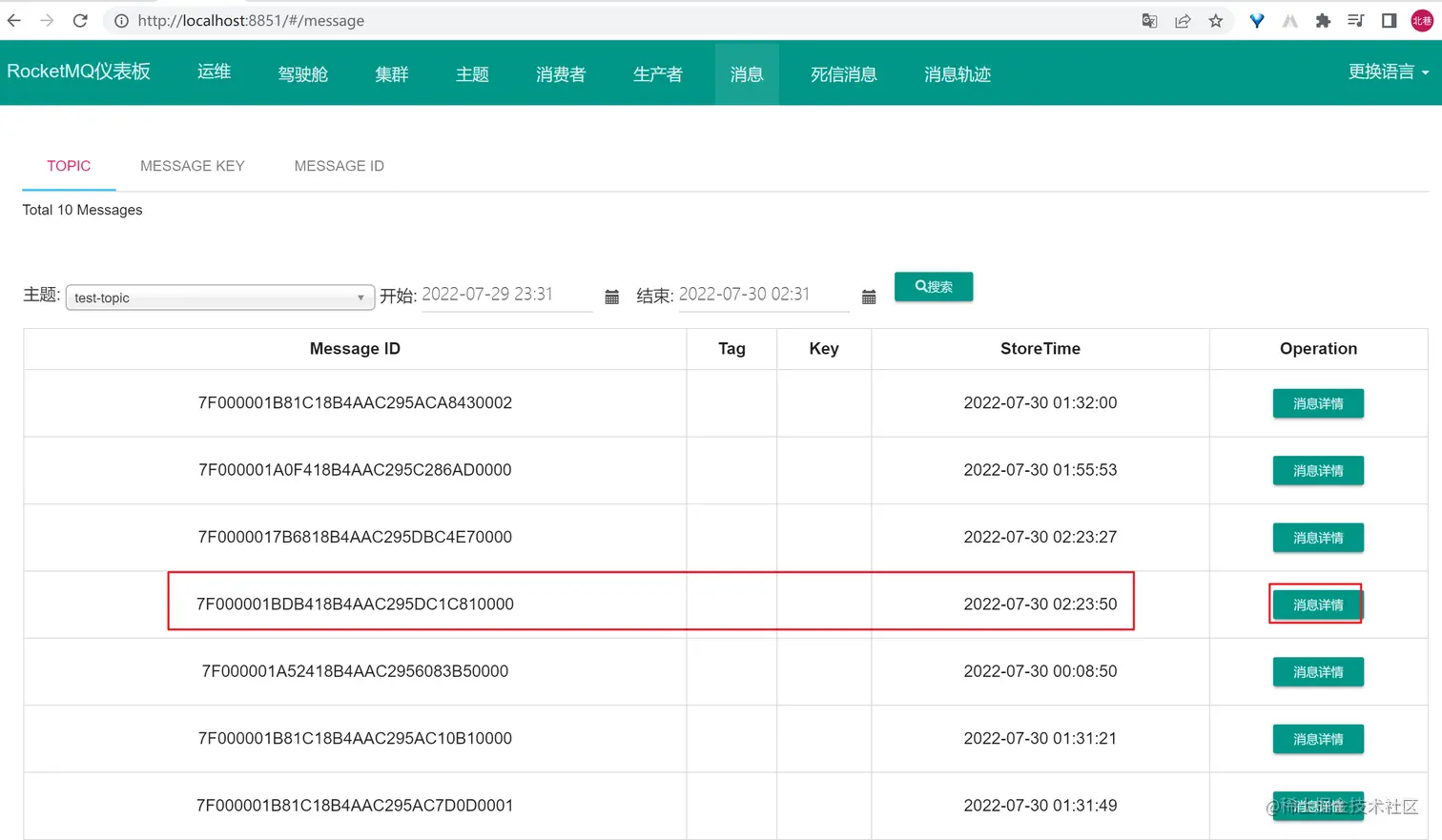Viewport: 1442px width, 840px height.
Task: Switch to the TOPIC tab
Action: click(x=69, y=166)
